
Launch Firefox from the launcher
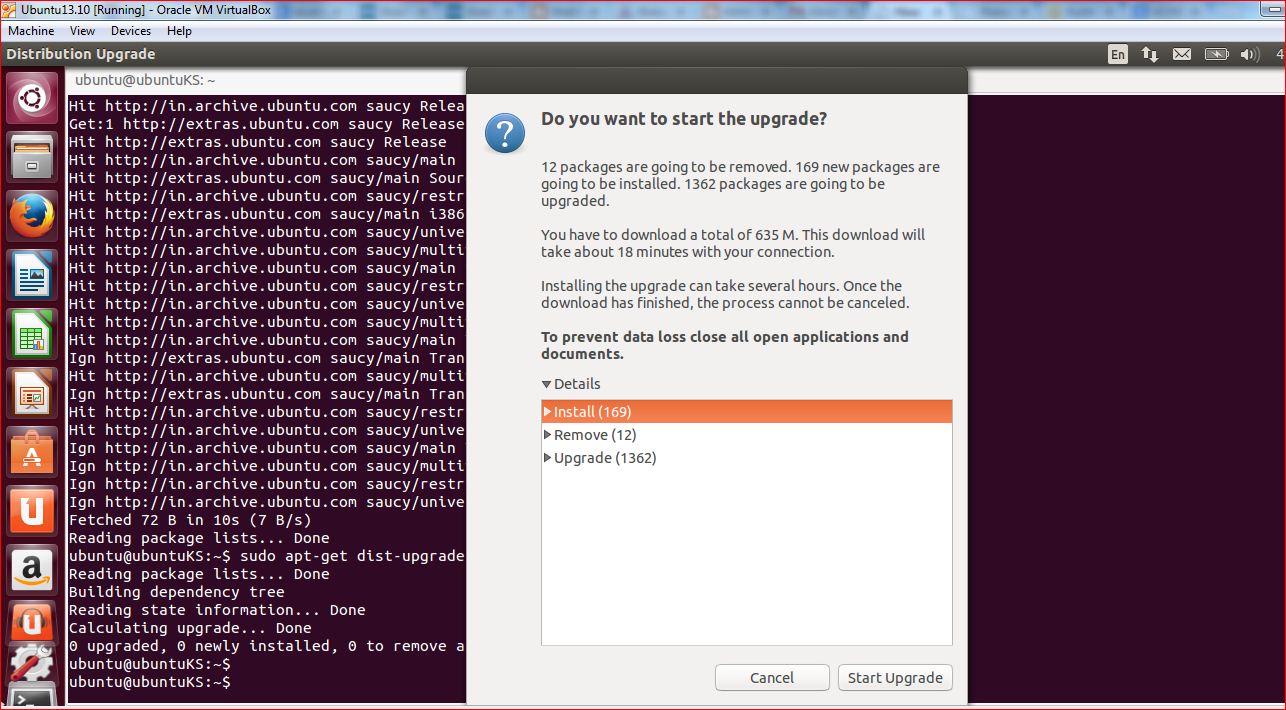click(32, 215)
